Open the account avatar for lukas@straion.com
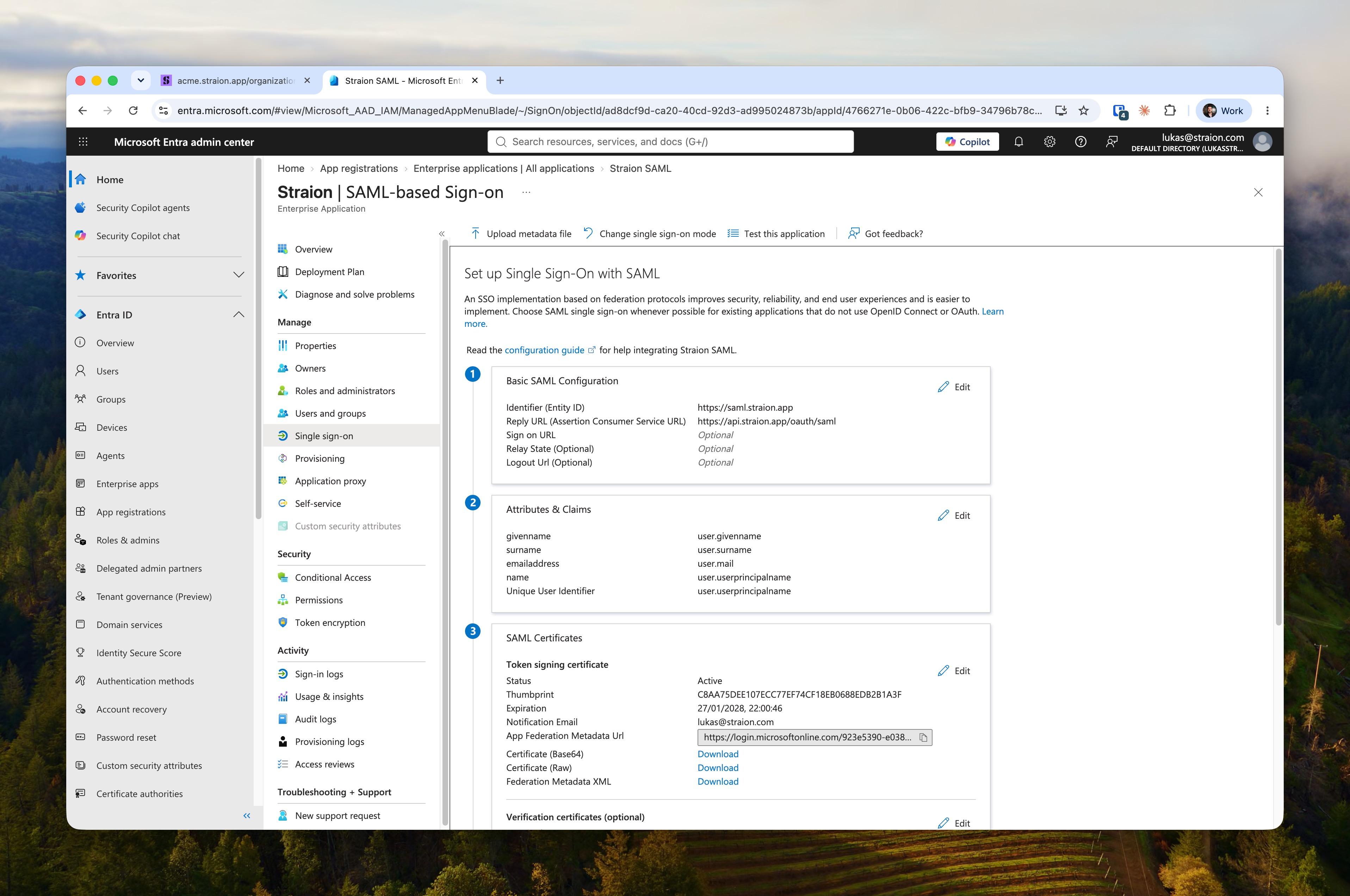1350x896 pixels. coord(1262,142)
